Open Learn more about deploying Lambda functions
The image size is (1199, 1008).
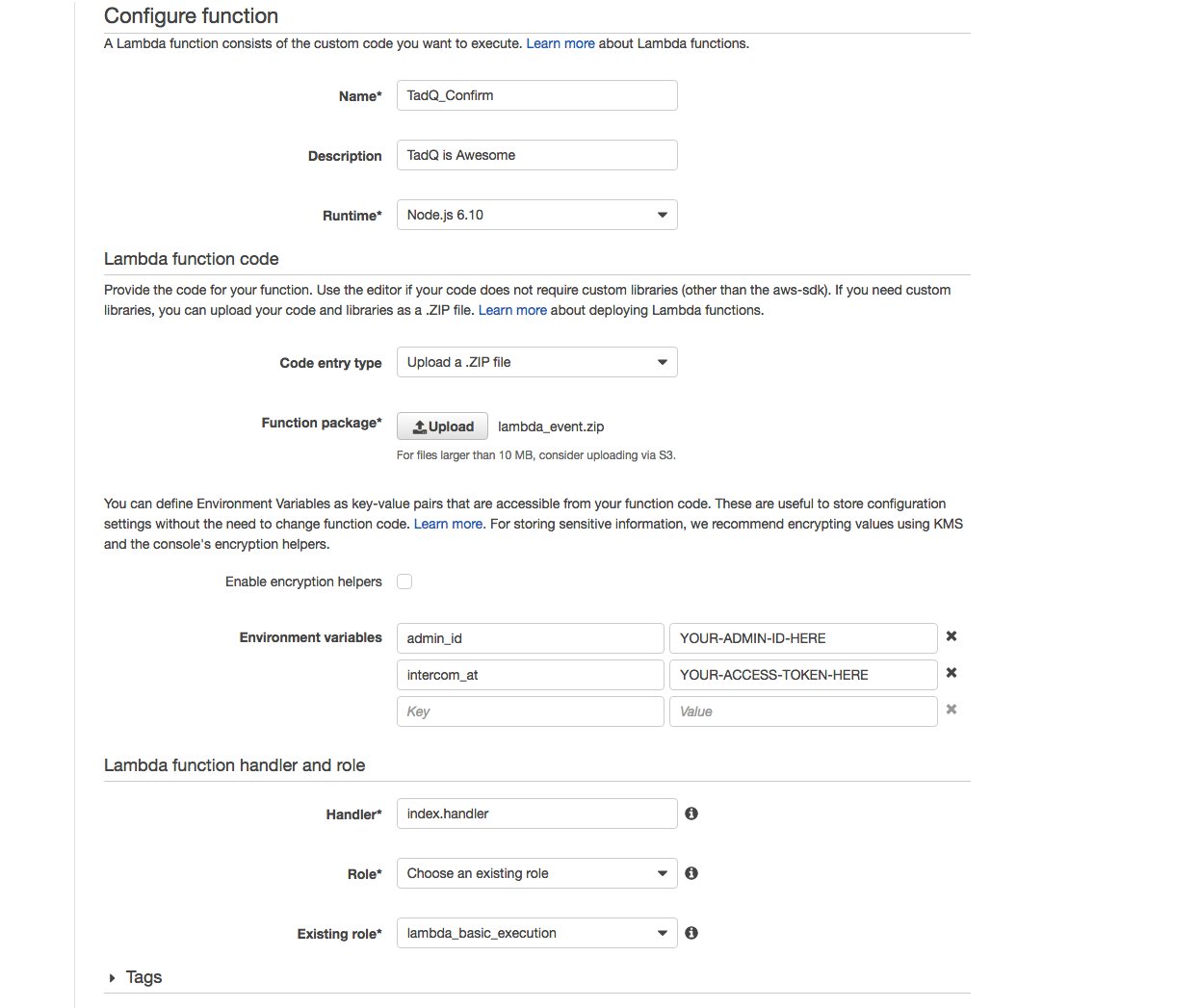513,310
